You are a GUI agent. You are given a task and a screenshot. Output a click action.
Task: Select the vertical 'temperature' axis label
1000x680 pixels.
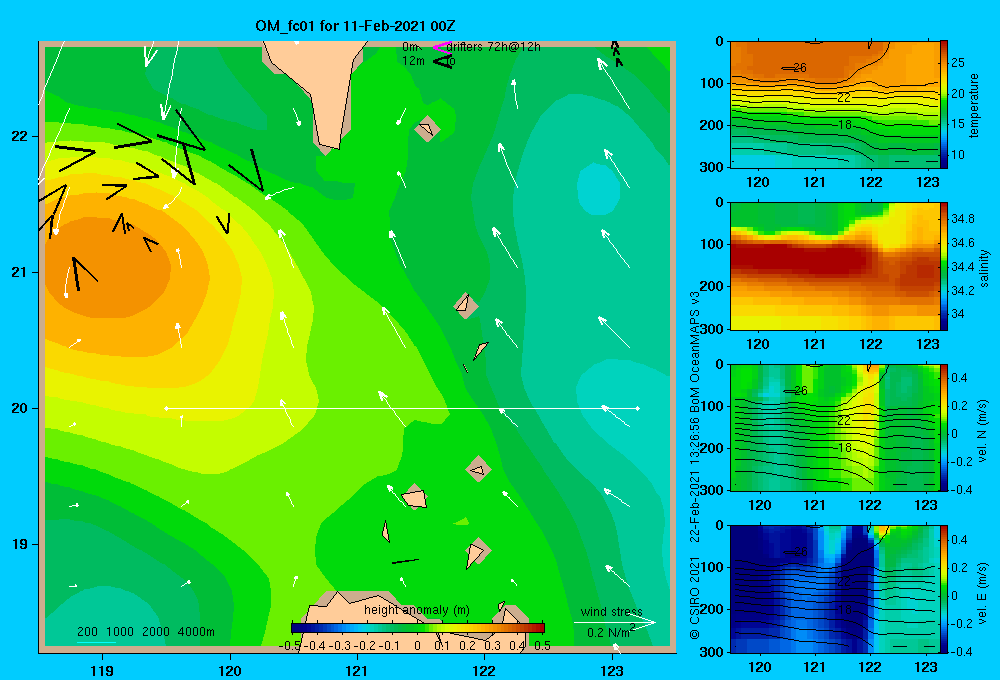974,105
